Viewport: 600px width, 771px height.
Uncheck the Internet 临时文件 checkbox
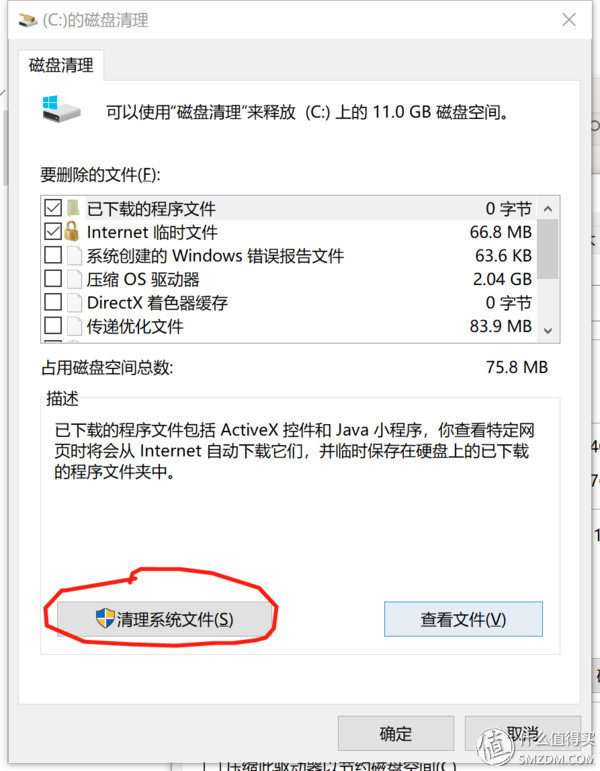tap(53, 231)
